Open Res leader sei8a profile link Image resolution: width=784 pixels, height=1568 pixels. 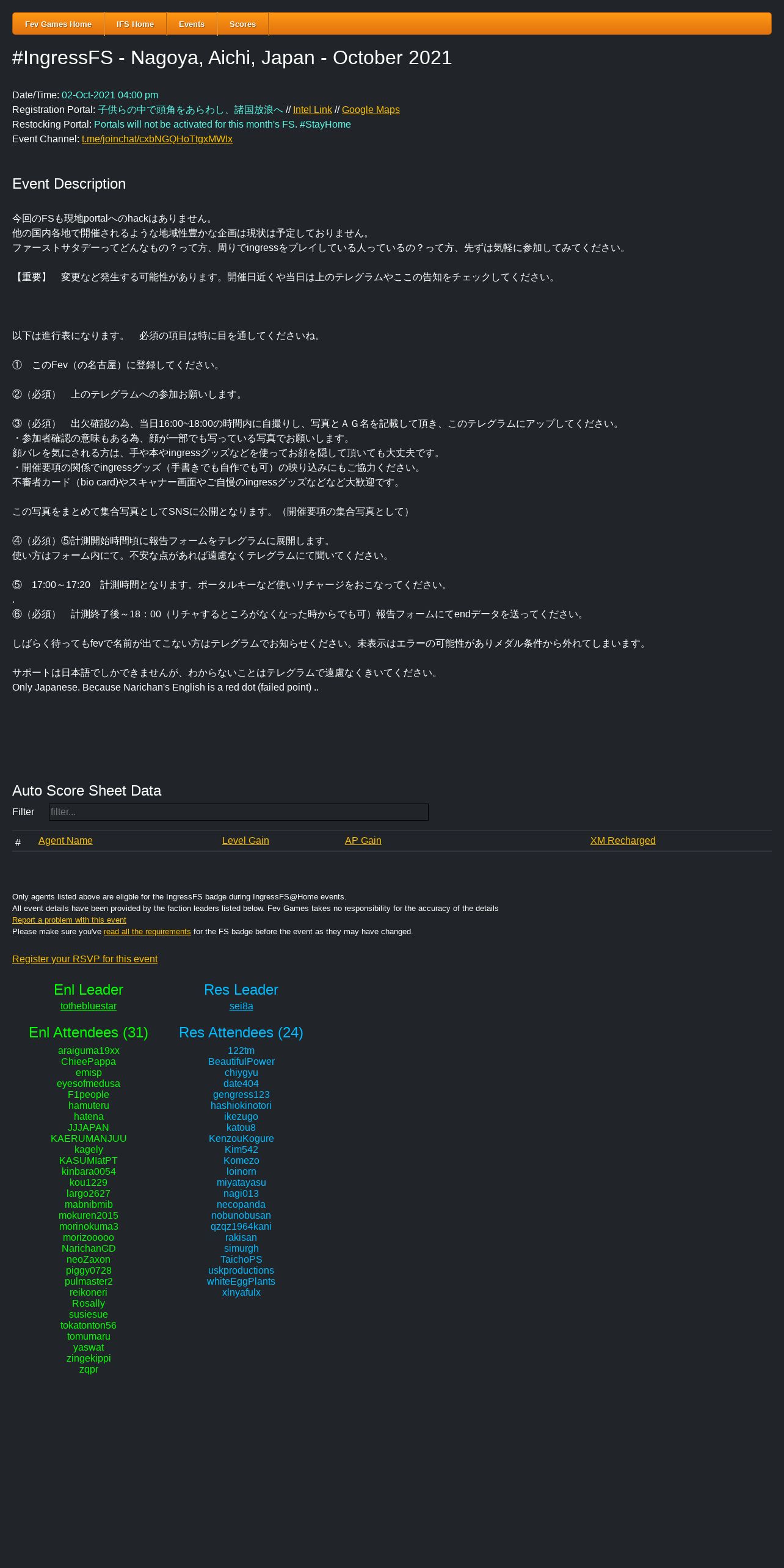(x=241, y=1006)
